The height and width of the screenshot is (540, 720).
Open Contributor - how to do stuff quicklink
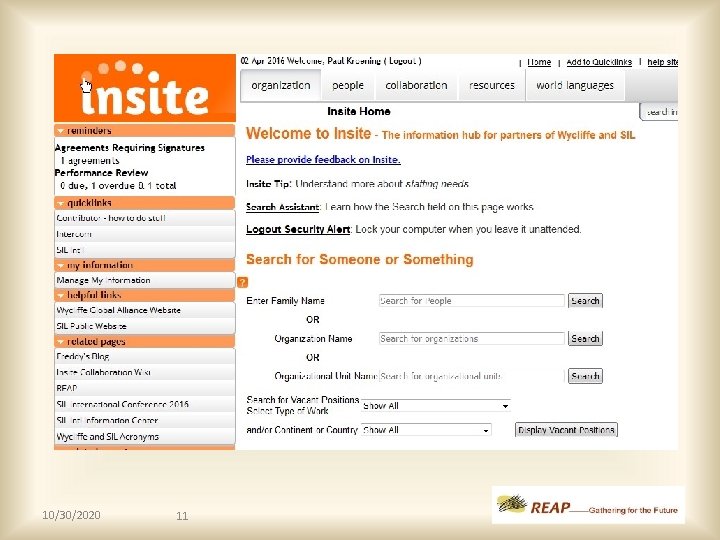click(145, 218)
